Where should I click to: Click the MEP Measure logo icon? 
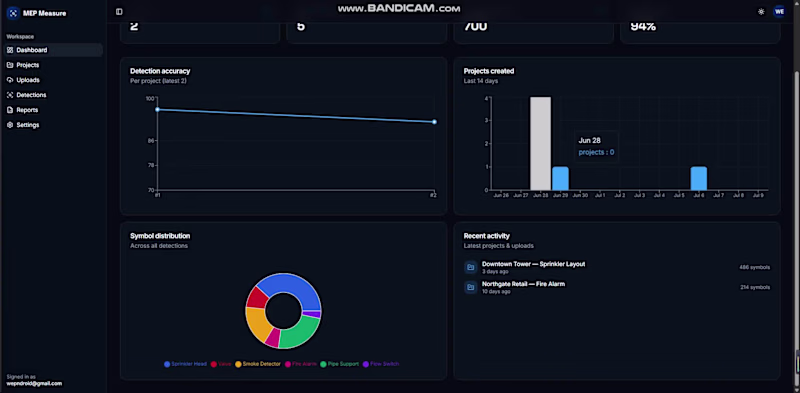[x=13, y=13]
